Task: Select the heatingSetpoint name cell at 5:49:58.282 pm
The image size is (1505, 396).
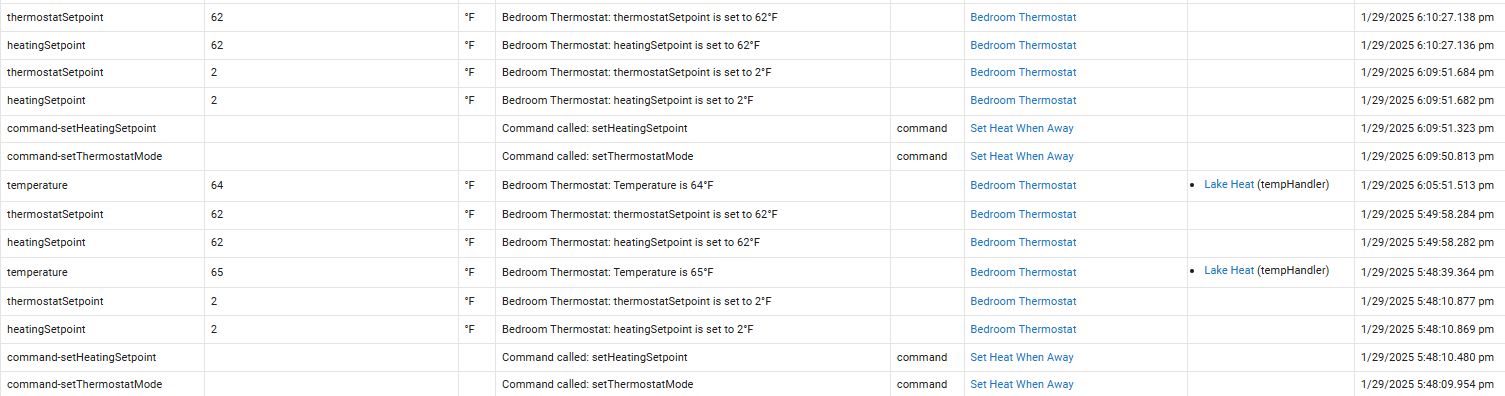Action: pyautogui.click(x=102, y=242)
